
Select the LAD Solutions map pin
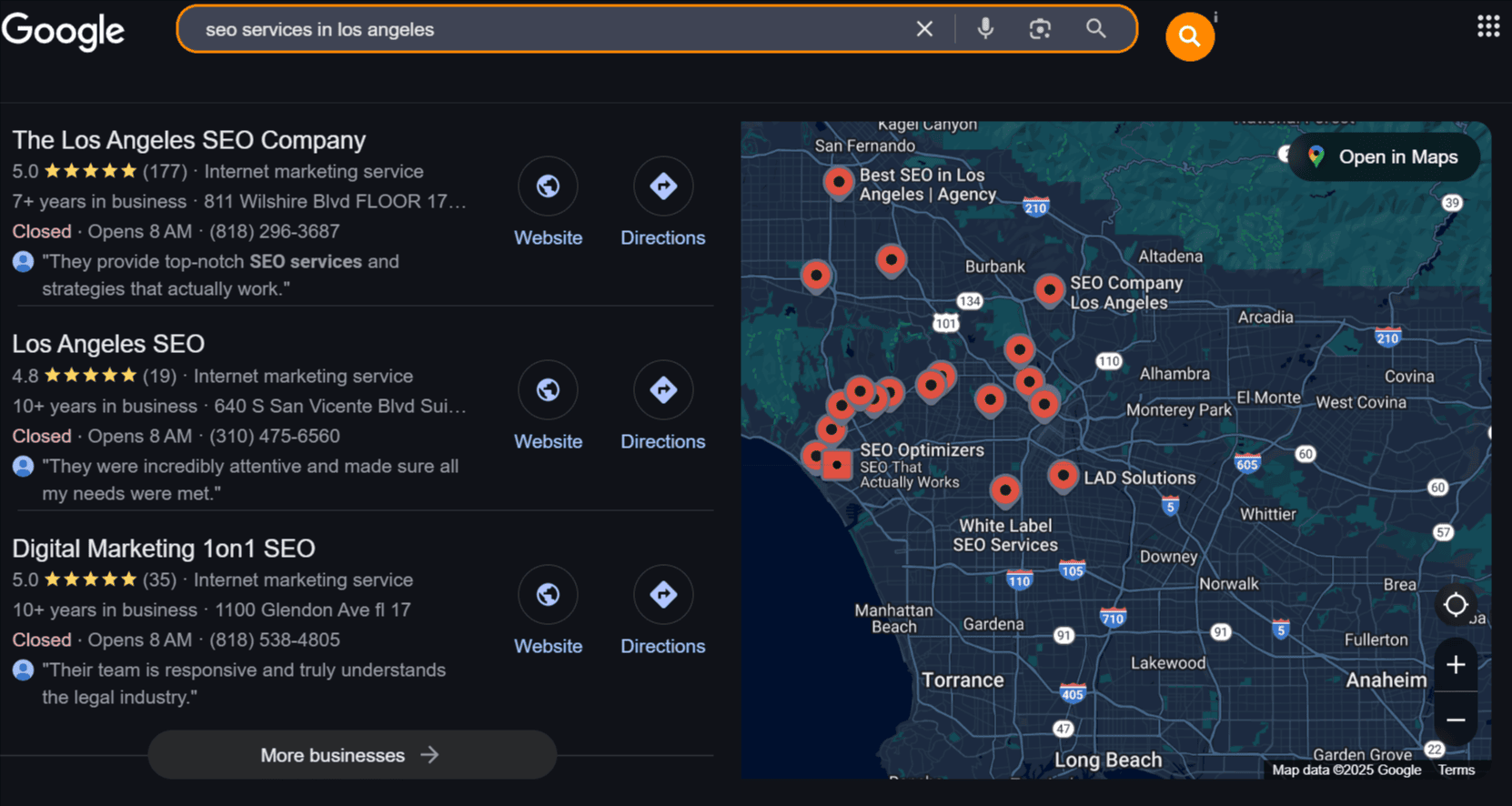pyautogui.click(x=1063, y=476)
